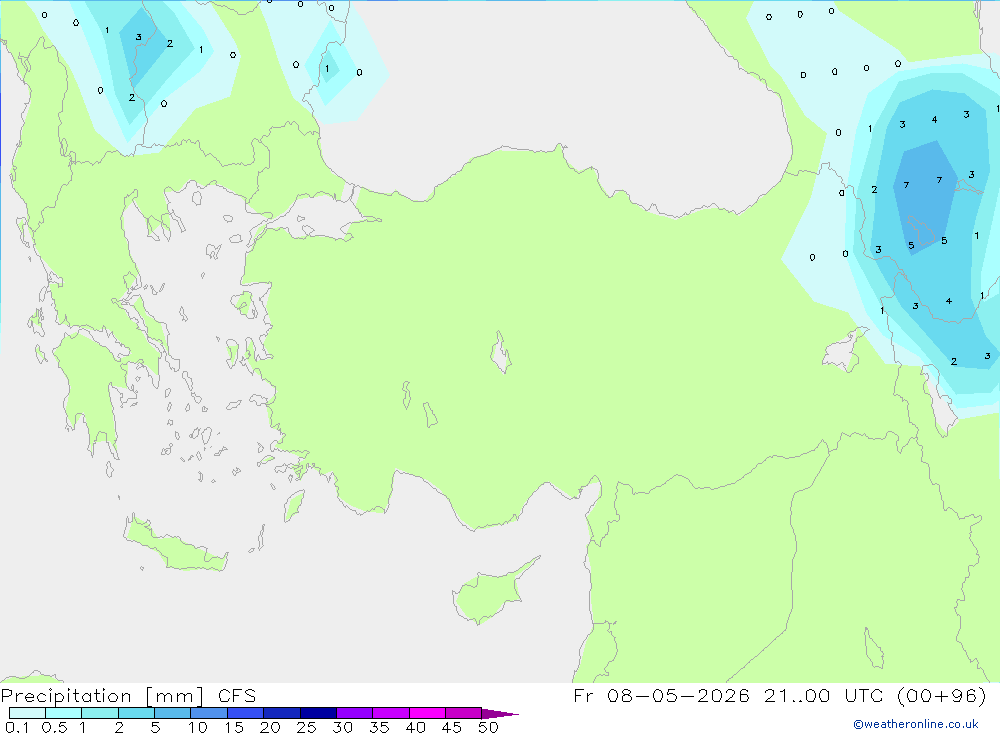Select the 40–45 mm magenta legend swatch

[427, 713]
